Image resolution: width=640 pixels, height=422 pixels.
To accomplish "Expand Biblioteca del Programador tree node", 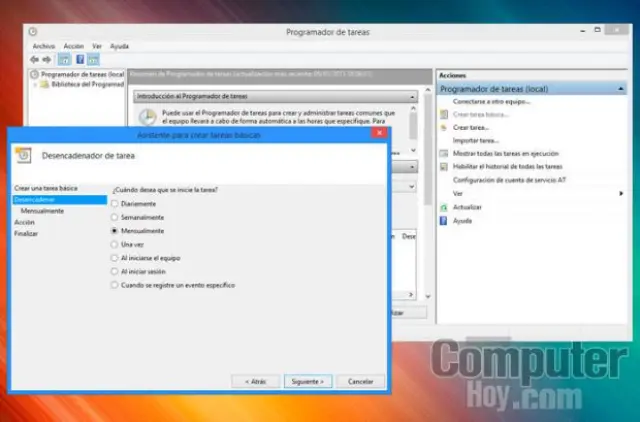I will [36, 85].
